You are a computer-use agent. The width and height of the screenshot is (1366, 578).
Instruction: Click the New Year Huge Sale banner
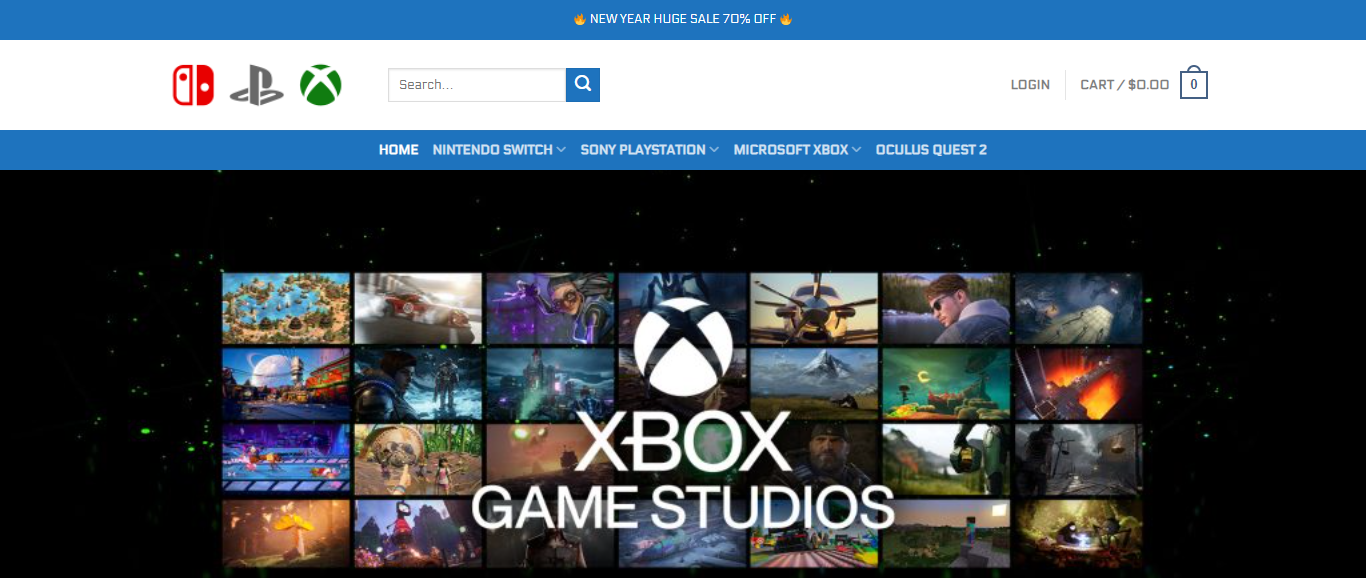[683, 19]
